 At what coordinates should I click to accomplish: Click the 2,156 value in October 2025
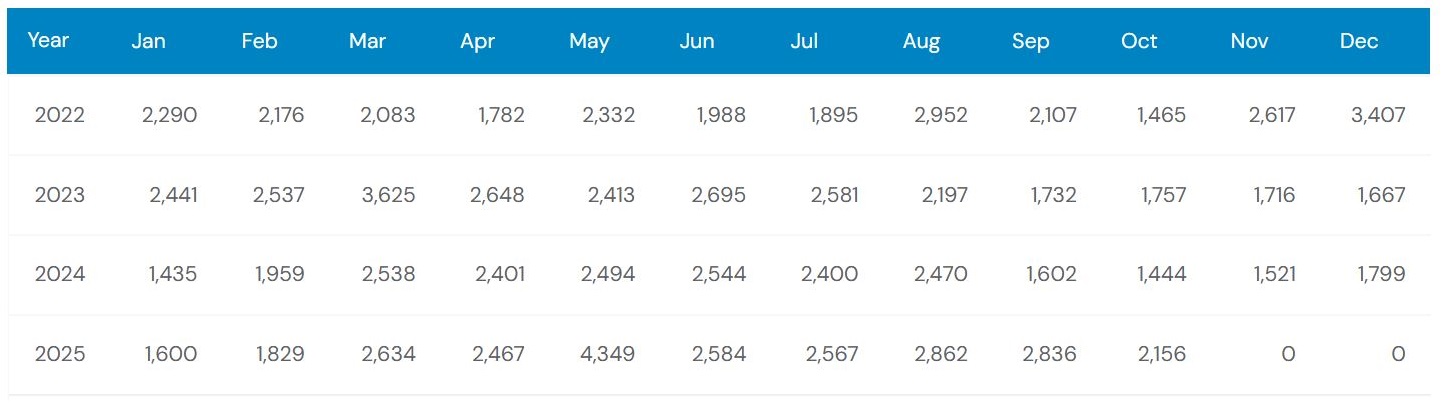point(1159,354)
